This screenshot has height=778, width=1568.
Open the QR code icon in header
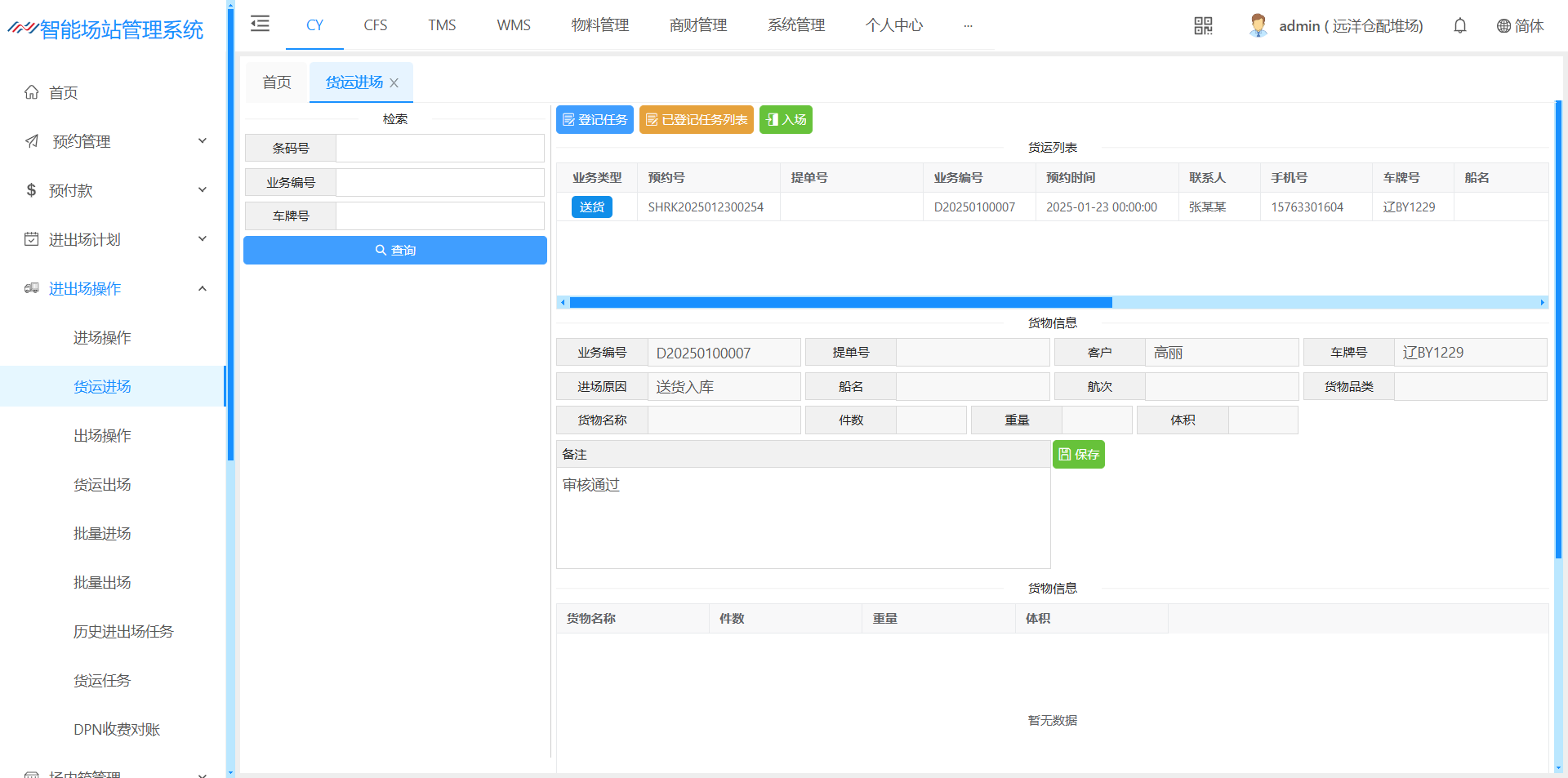pos(1203,26)
